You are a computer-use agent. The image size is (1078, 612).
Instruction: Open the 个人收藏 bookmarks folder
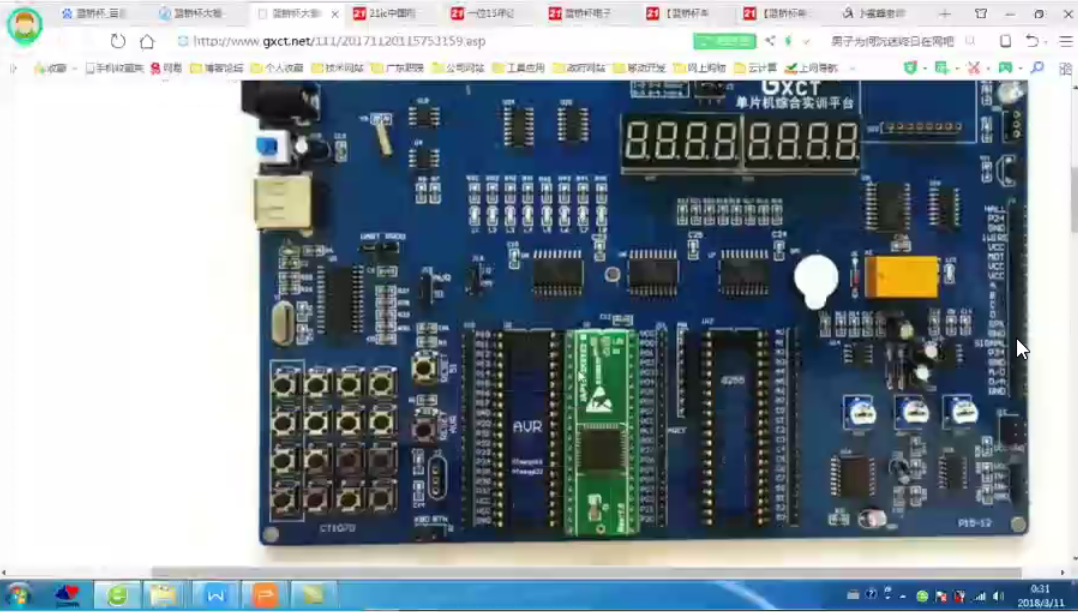coord(277,68)
